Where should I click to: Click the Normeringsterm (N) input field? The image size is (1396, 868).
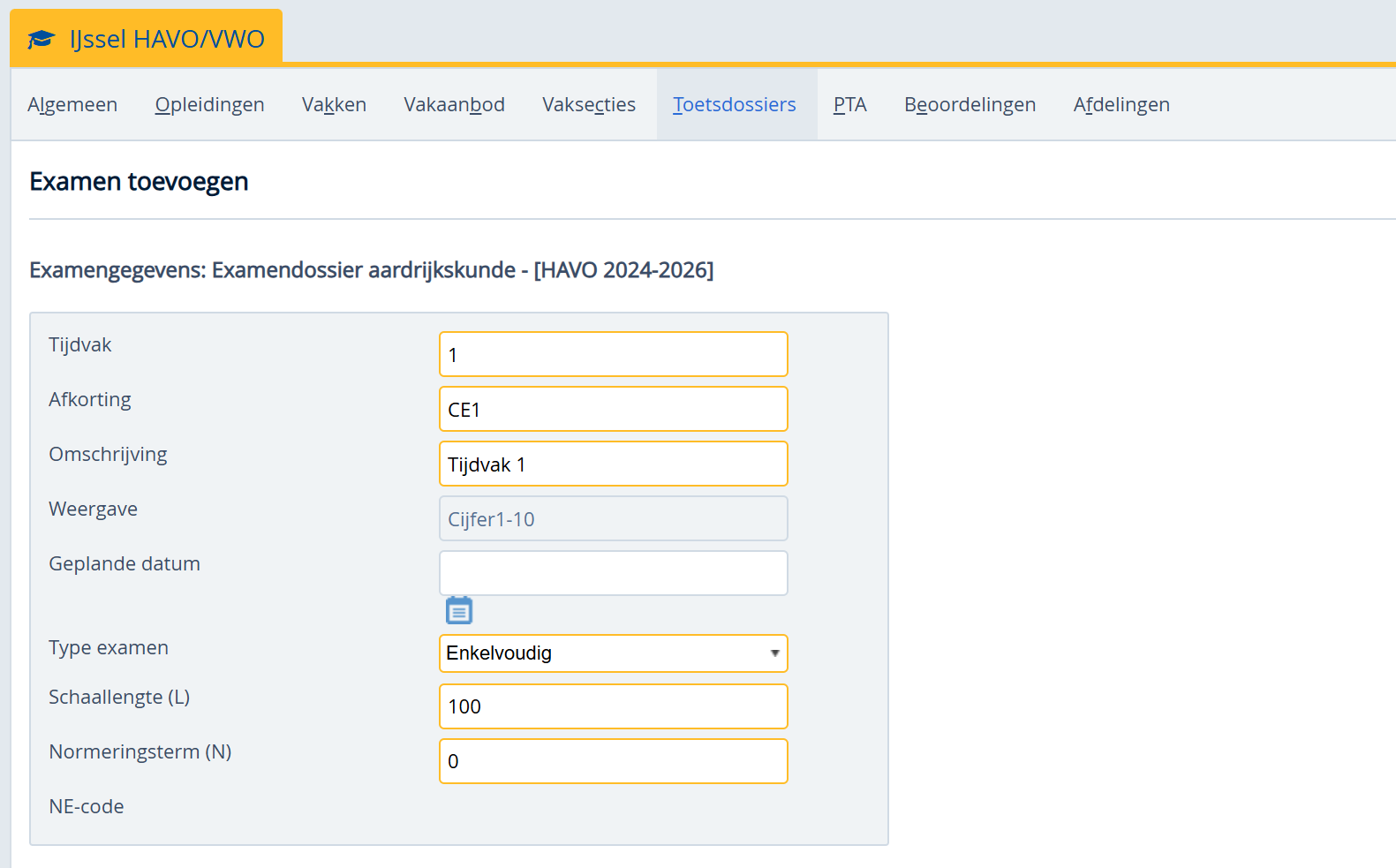point(613,761)
